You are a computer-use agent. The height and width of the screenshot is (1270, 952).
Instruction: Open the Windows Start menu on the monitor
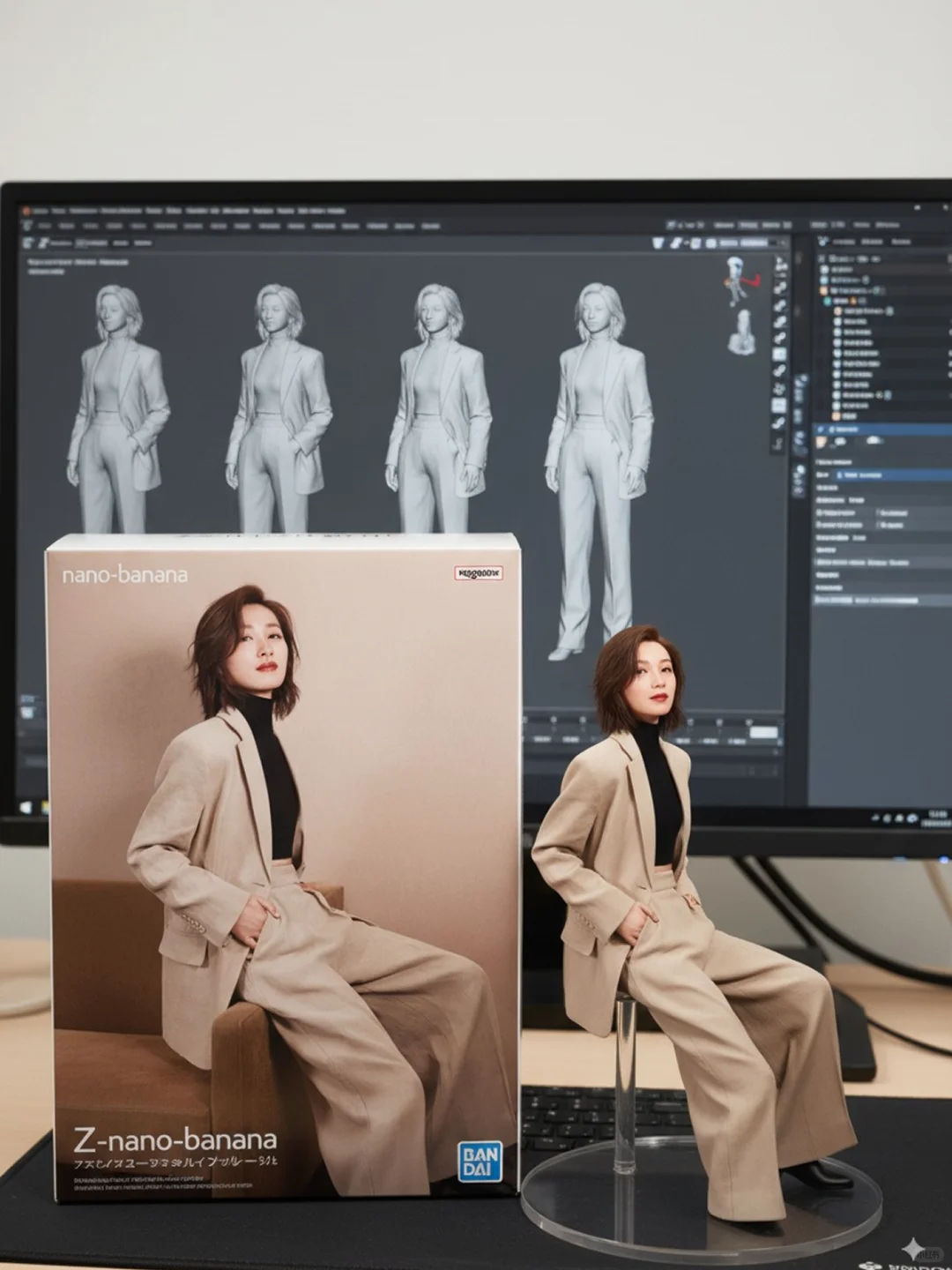tap(24, 807)
